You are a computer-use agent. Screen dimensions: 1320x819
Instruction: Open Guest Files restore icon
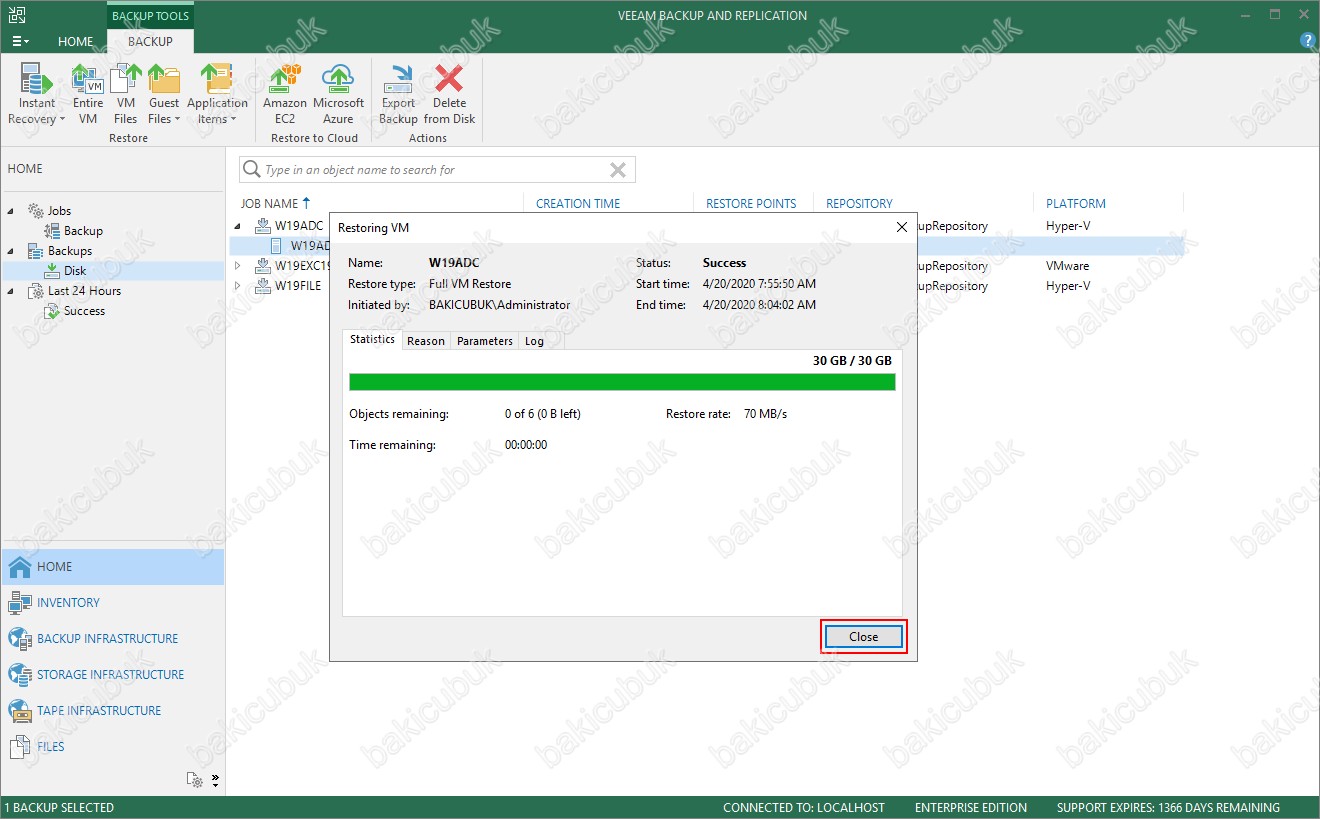164,95
